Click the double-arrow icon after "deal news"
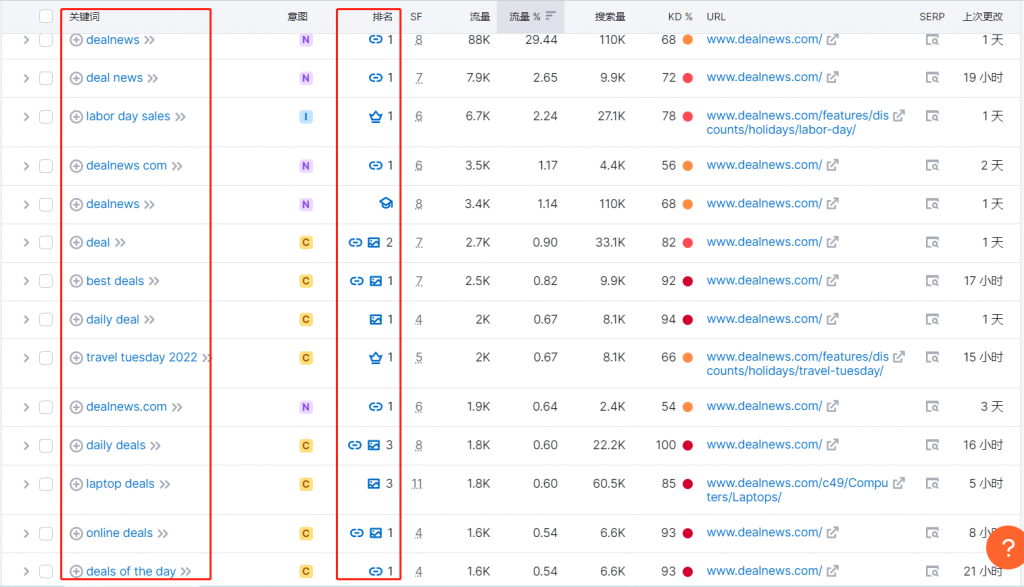 [153, 78]
